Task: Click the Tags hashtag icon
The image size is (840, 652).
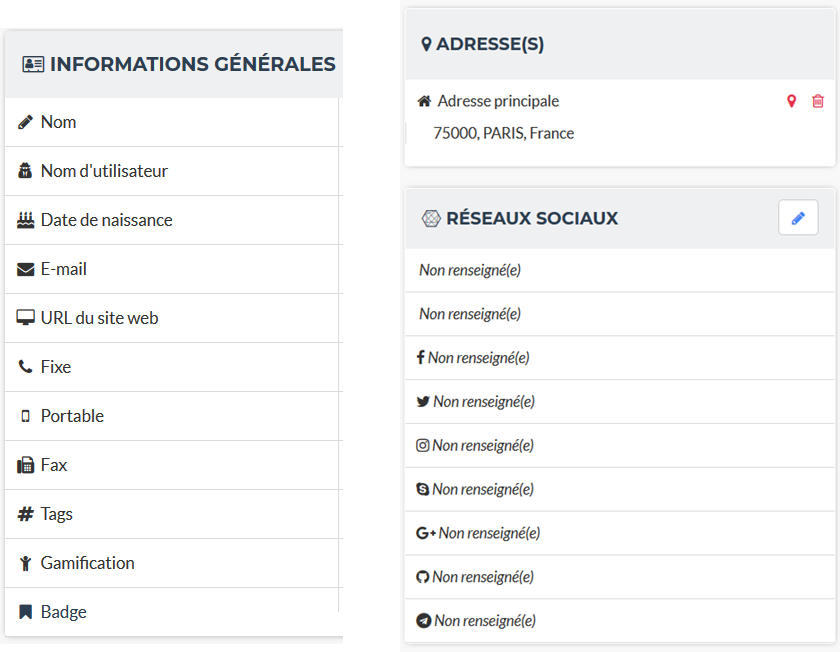Action: (26, 514)
